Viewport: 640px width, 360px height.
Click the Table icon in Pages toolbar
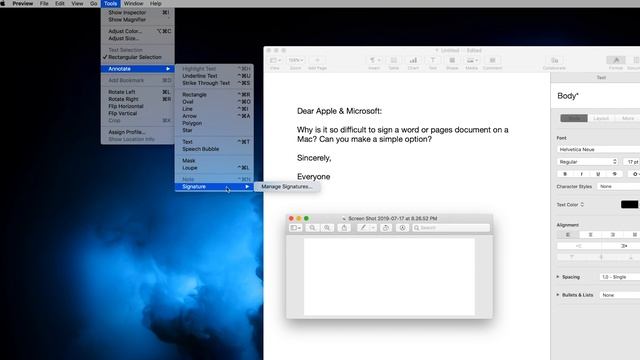click(x=394, y=60)
